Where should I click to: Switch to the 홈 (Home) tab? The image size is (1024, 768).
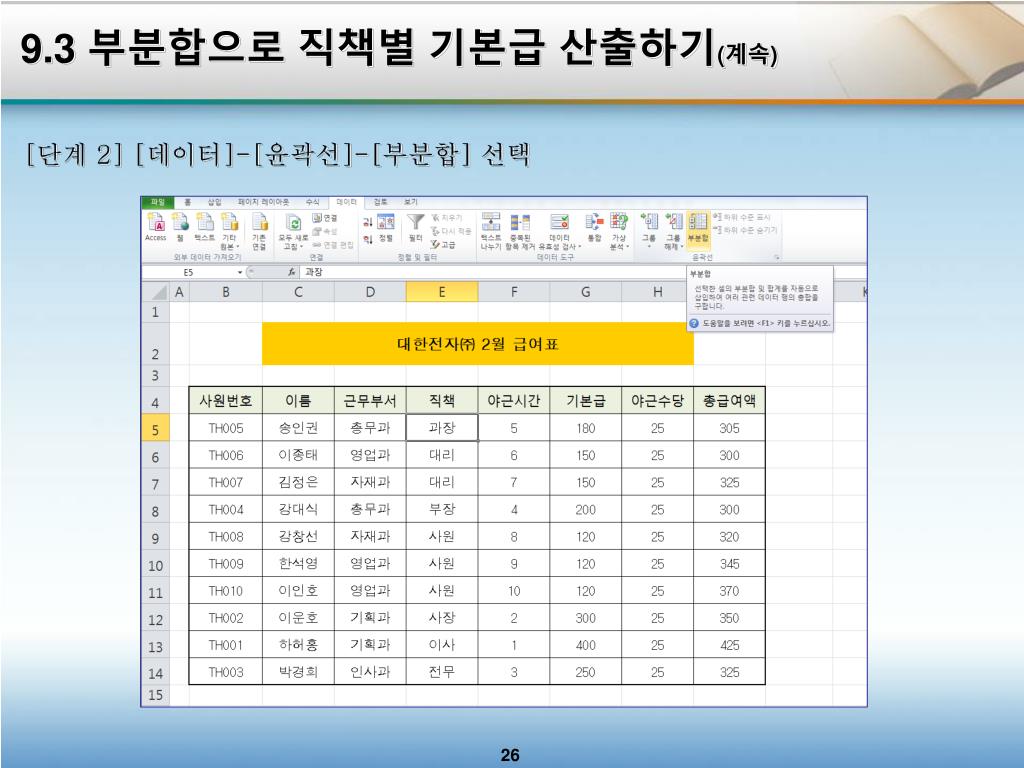click(187, 202)
